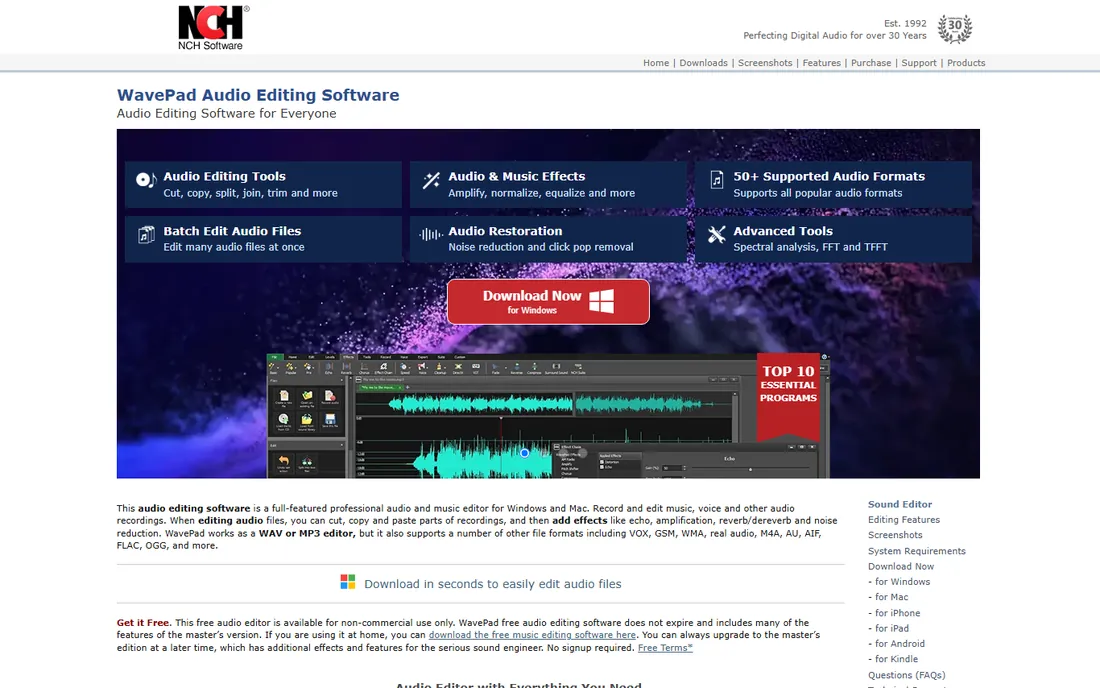The image size is (1100, 688).
Task: Select the for iPad sidebar link
Action: [x=892, y=628]
